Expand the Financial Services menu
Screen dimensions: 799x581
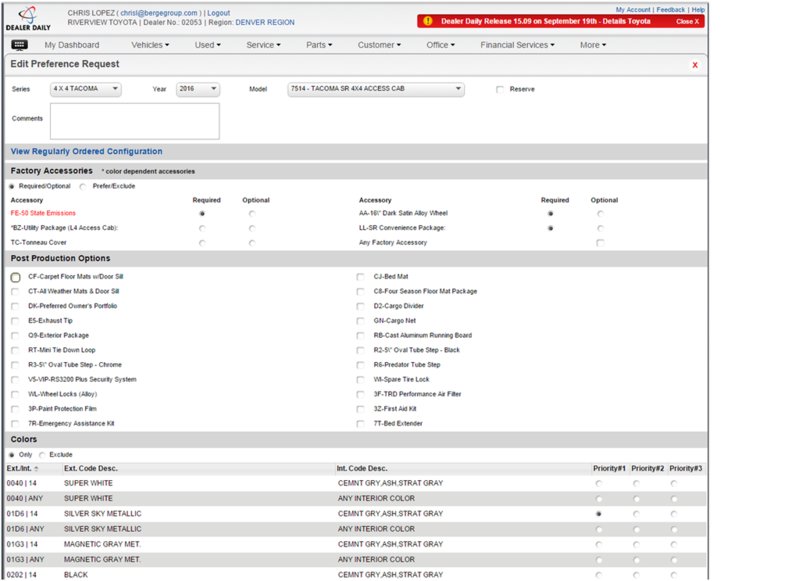point(517,45)
